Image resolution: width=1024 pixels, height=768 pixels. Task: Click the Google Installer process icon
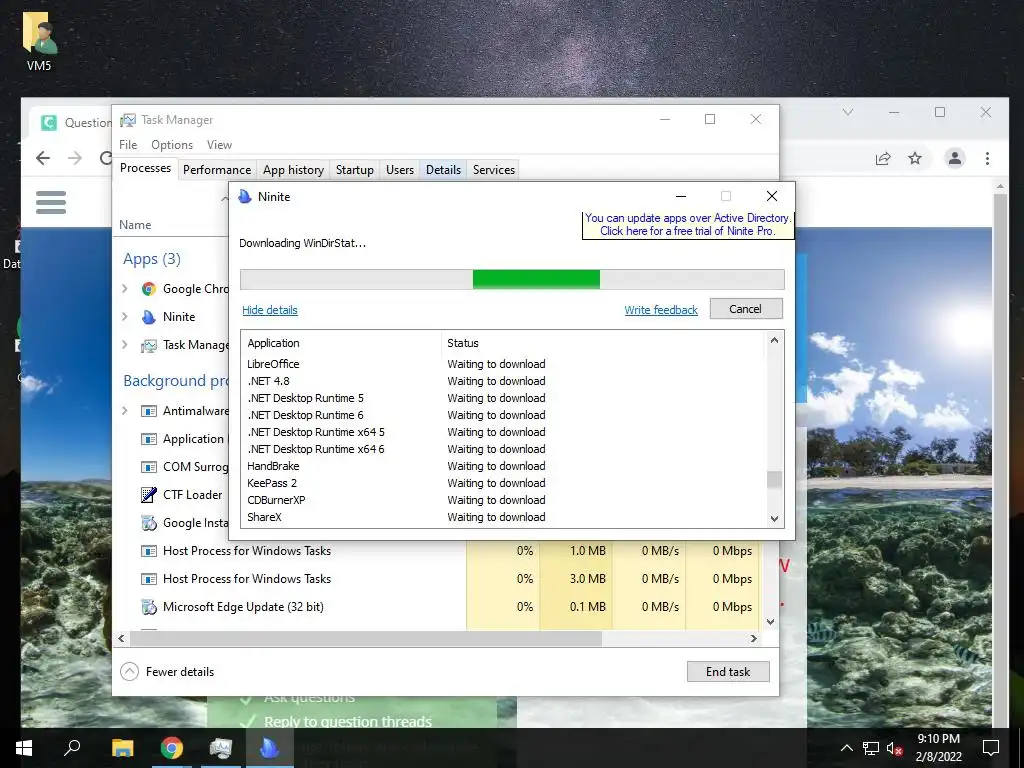click(x=149, y=523)
